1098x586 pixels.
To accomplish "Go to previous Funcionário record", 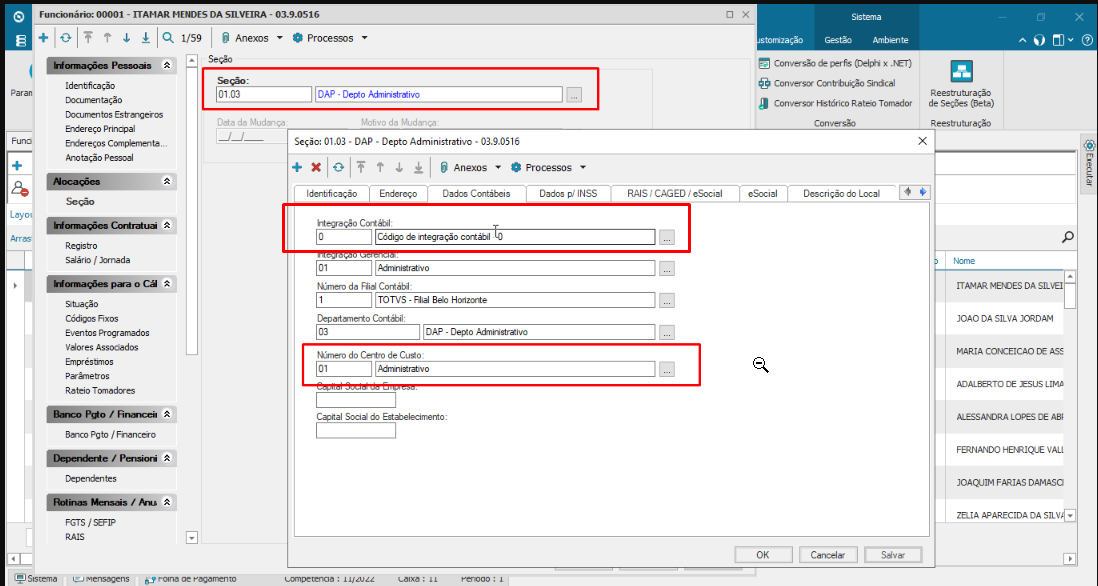I will [107, 38].
